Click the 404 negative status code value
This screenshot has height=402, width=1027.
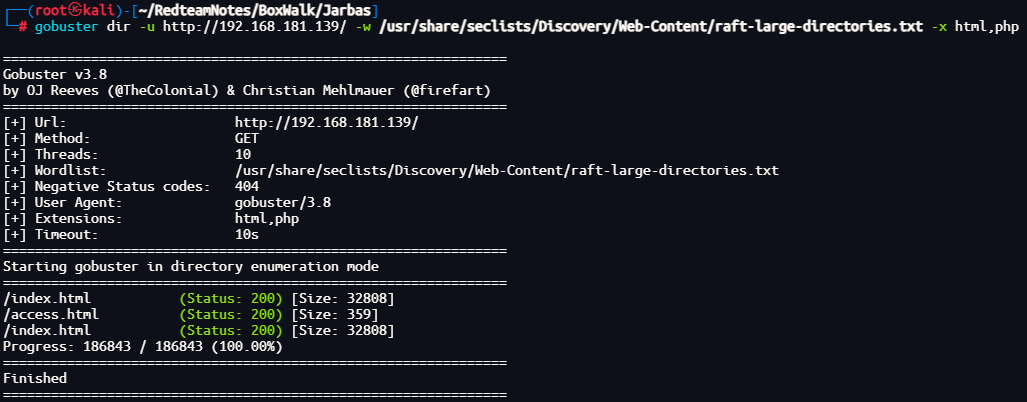pyautogui.click(x=246, y=186)
